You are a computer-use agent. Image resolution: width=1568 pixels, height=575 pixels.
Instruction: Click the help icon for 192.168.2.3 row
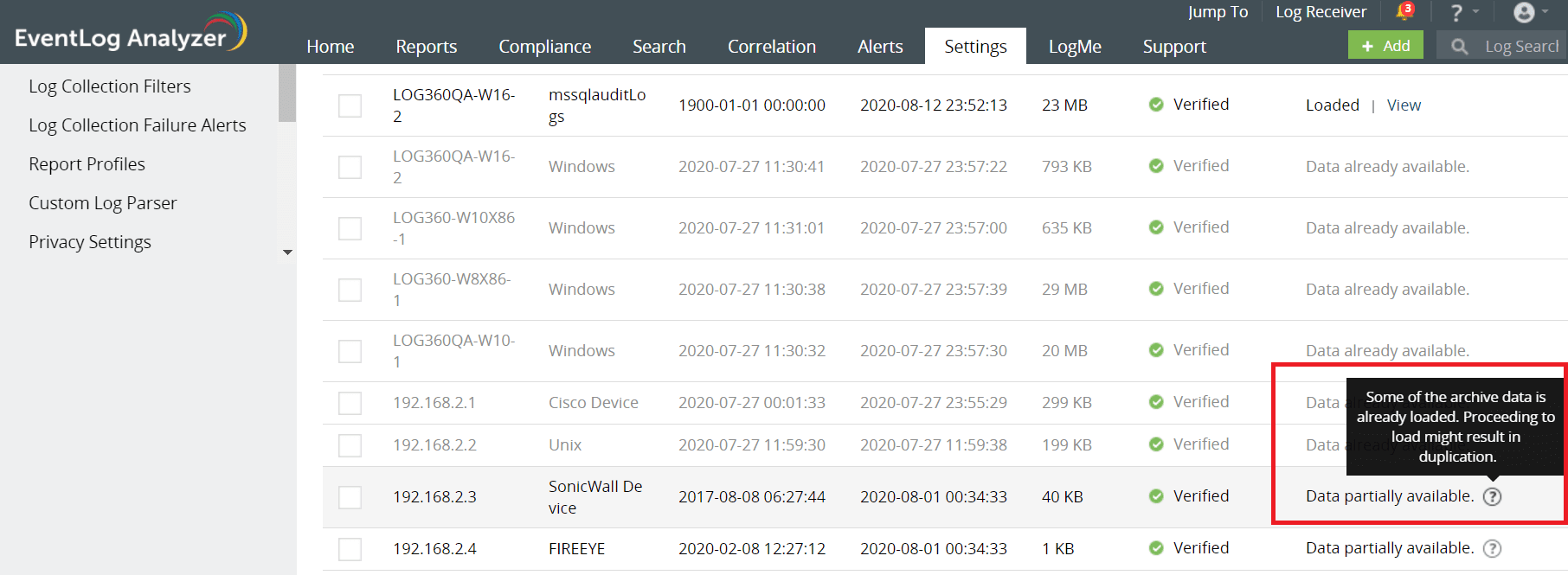[x=1493, y=497]
